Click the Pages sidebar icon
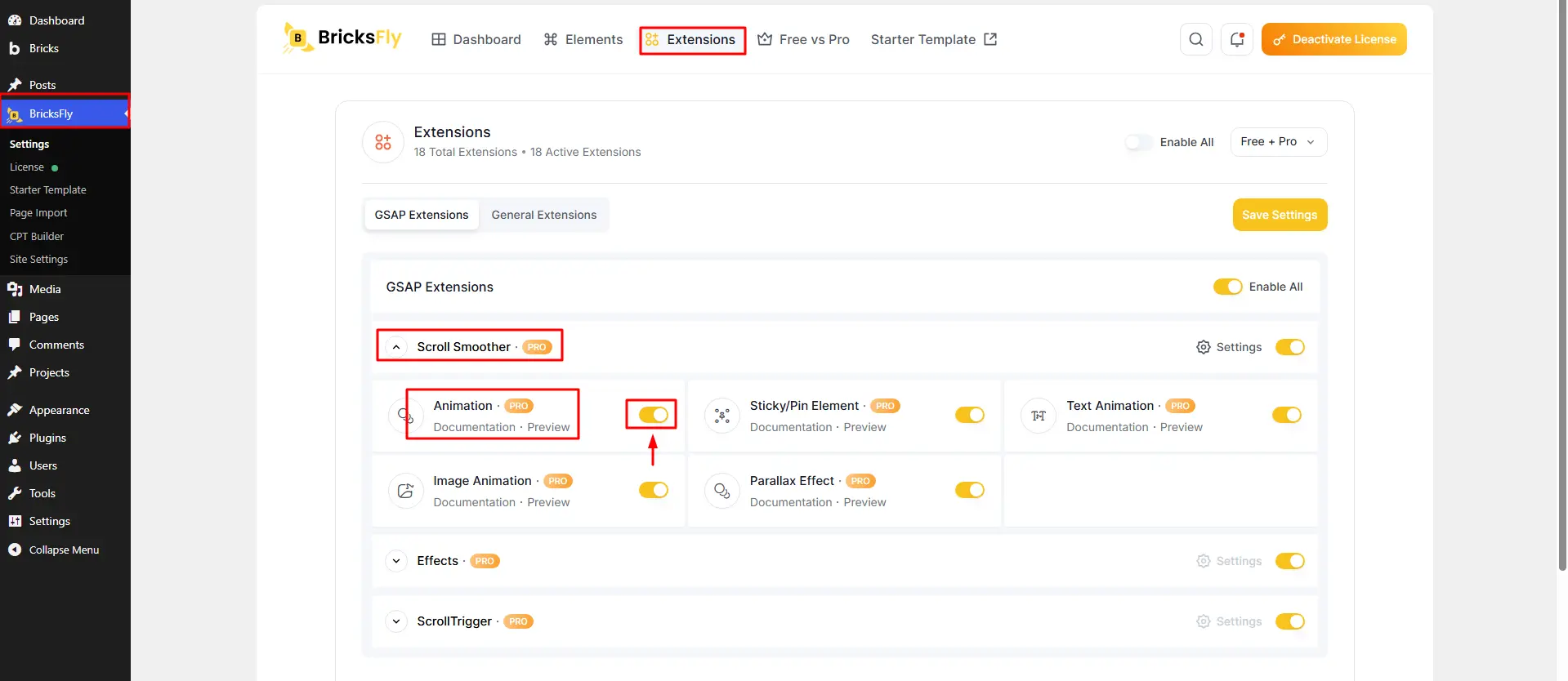Image resolution: width=1568 pixels, height=681 pixels. [x=15, y=317]
